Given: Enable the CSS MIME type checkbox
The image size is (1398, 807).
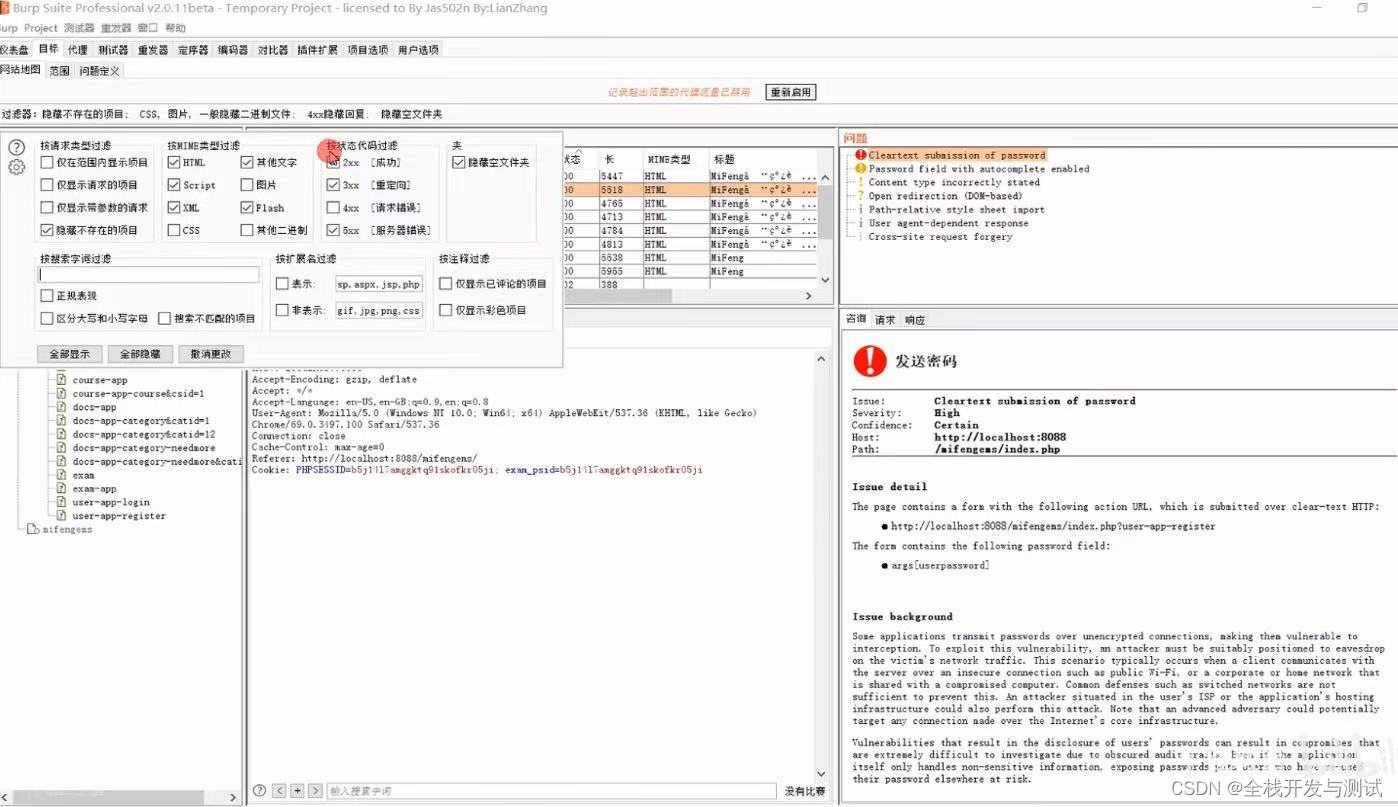Looking at the screenshot, I should (x=174, y=230).
